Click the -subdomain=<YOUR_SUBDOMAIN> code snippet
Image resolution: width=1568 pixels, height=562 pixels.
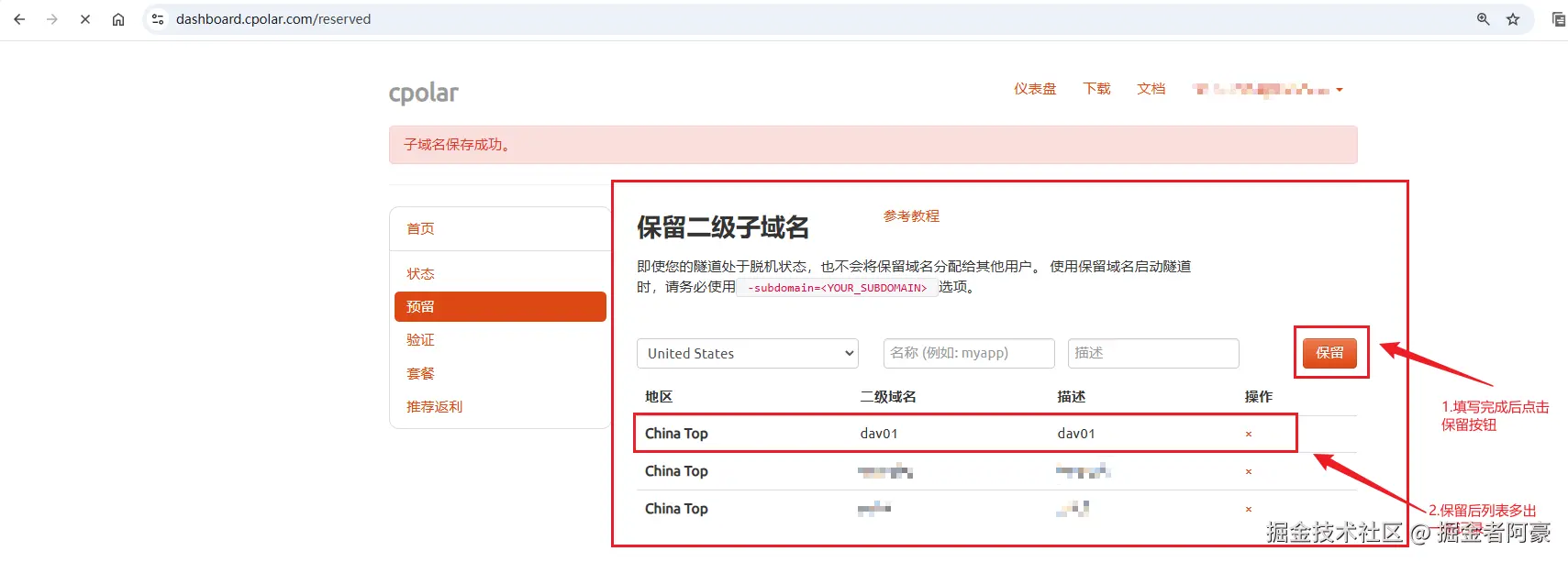click(x=837, y=288)
